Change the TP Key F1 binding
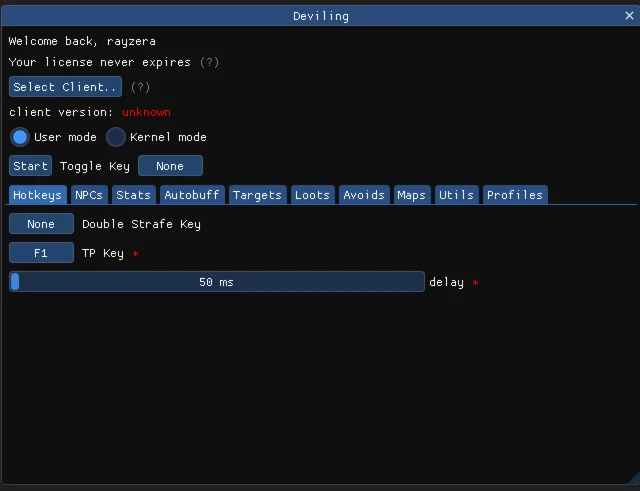 41,253
